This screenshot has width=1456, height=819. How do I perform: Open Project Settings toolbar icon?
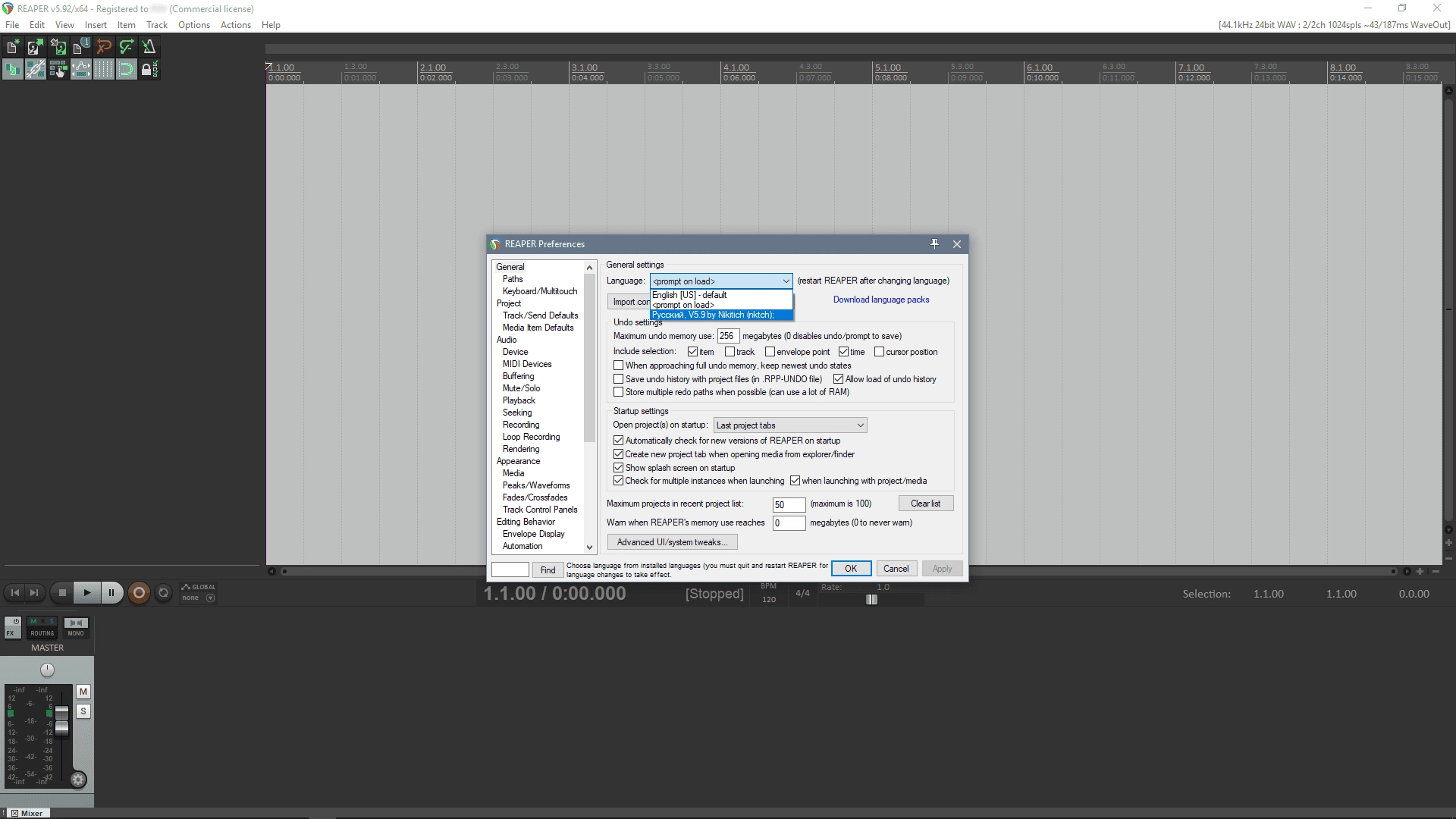tap(80, 47)
